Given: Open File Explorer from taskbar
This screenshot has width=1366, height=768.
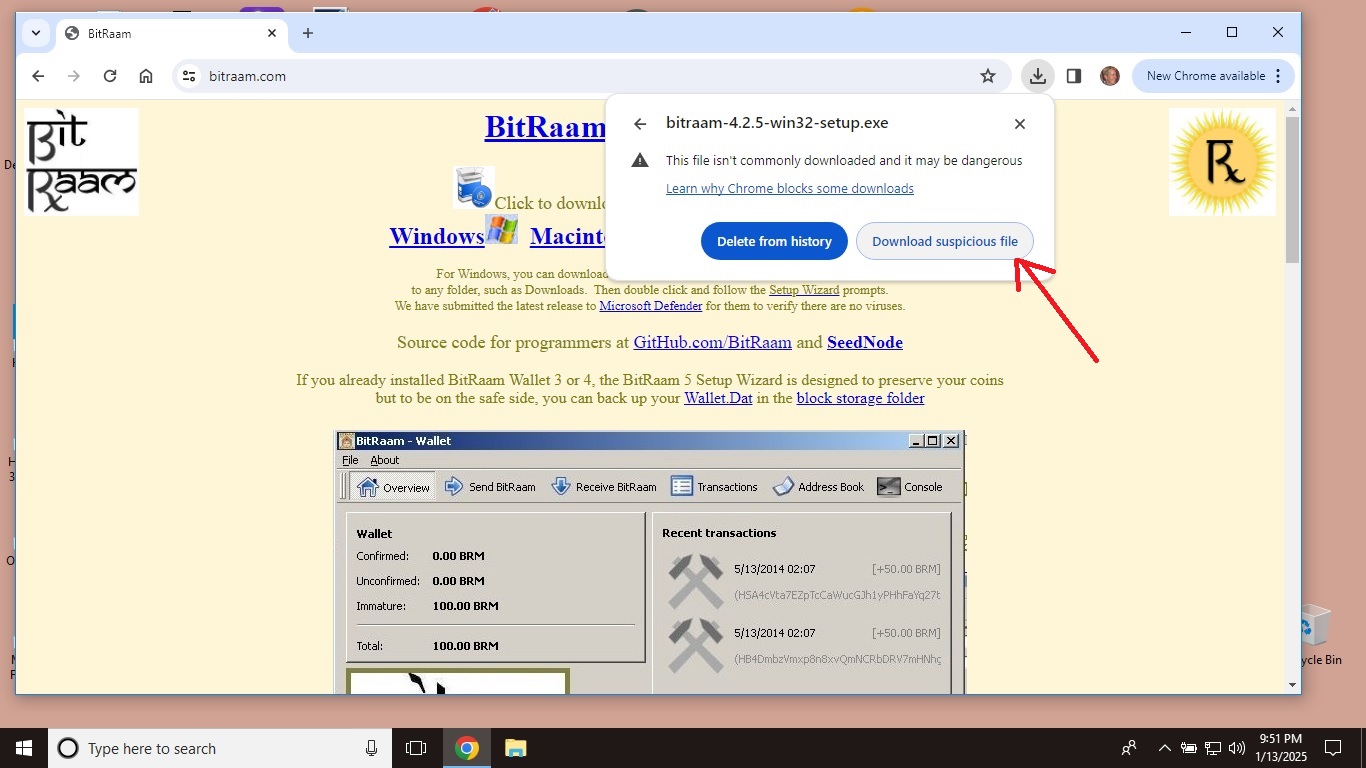Looking at the screenshot, I should pyautogui.click(x=515, y=748).
